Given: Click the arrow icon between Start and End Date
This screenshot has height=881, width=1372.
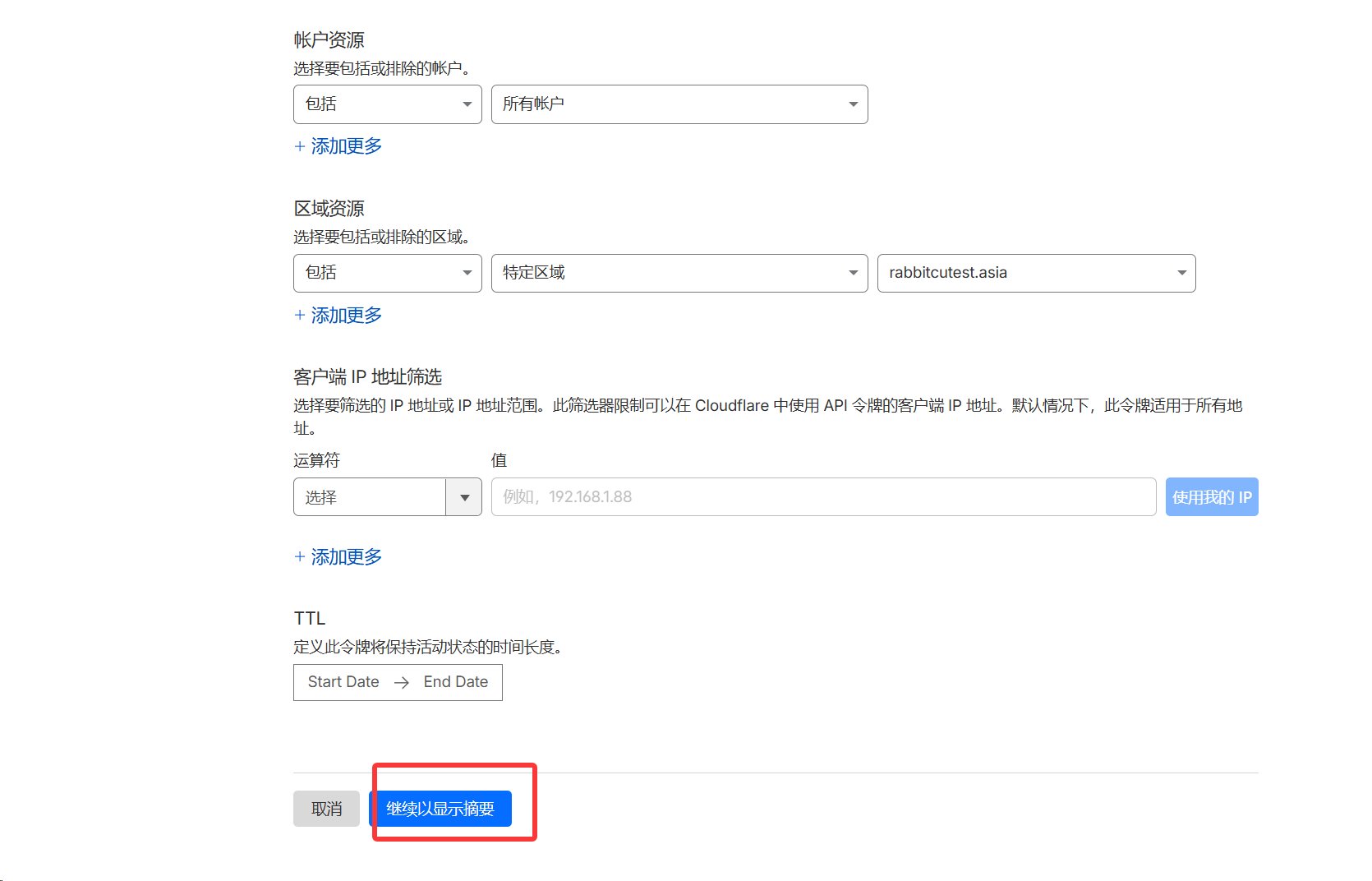Looking at the screenshot, I should coord(401,682).
